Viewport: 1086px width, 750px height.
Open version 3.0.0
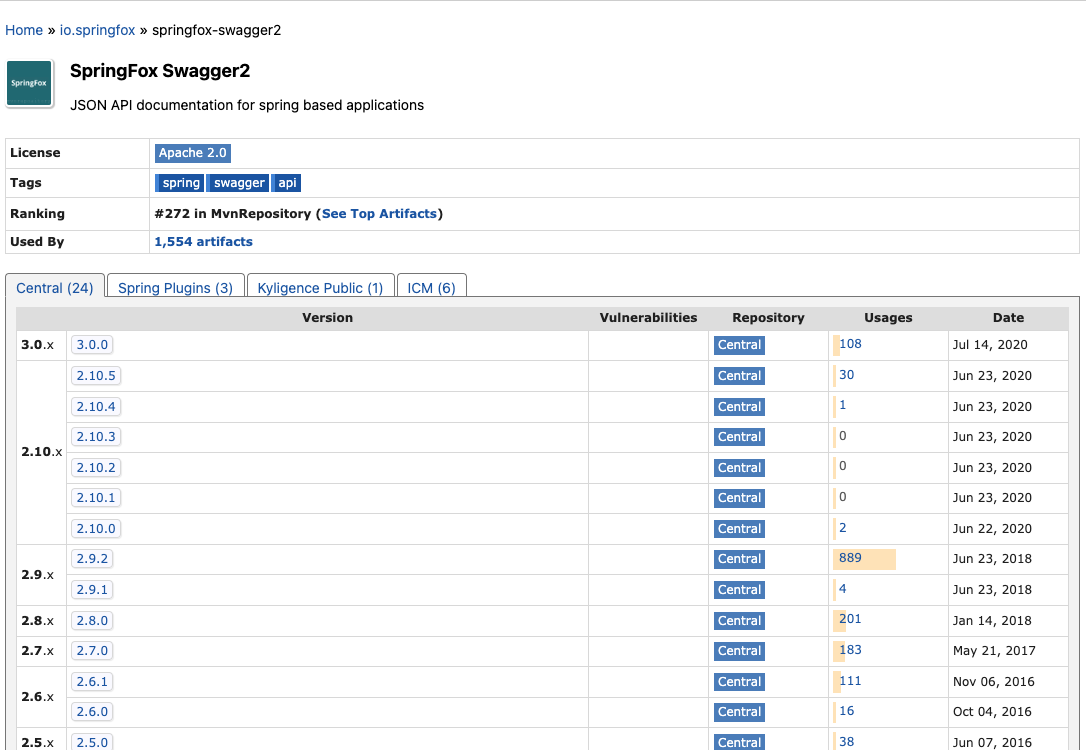(92, 345)
